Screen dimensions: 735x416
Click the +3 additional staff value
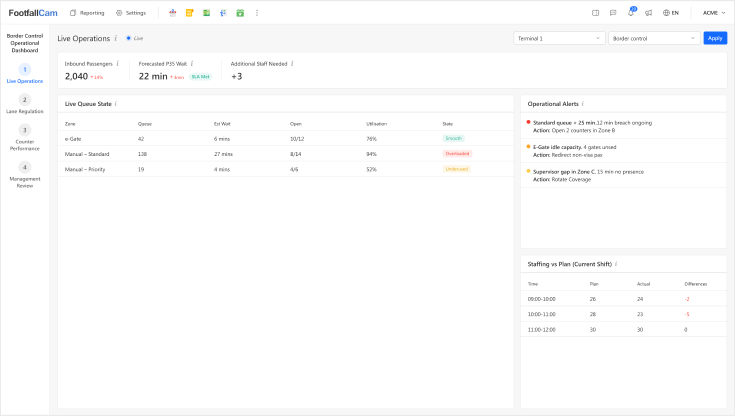237,76
